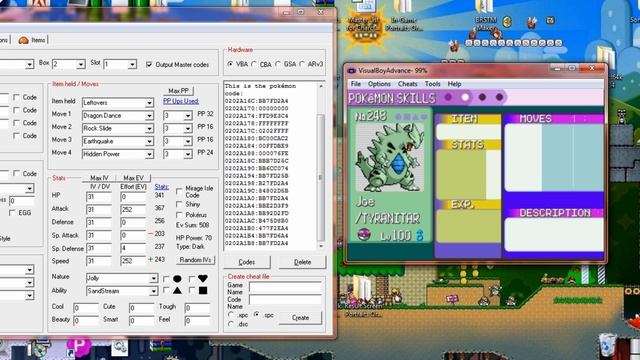Open the Move 3 Earthquake dropdown

149,141
